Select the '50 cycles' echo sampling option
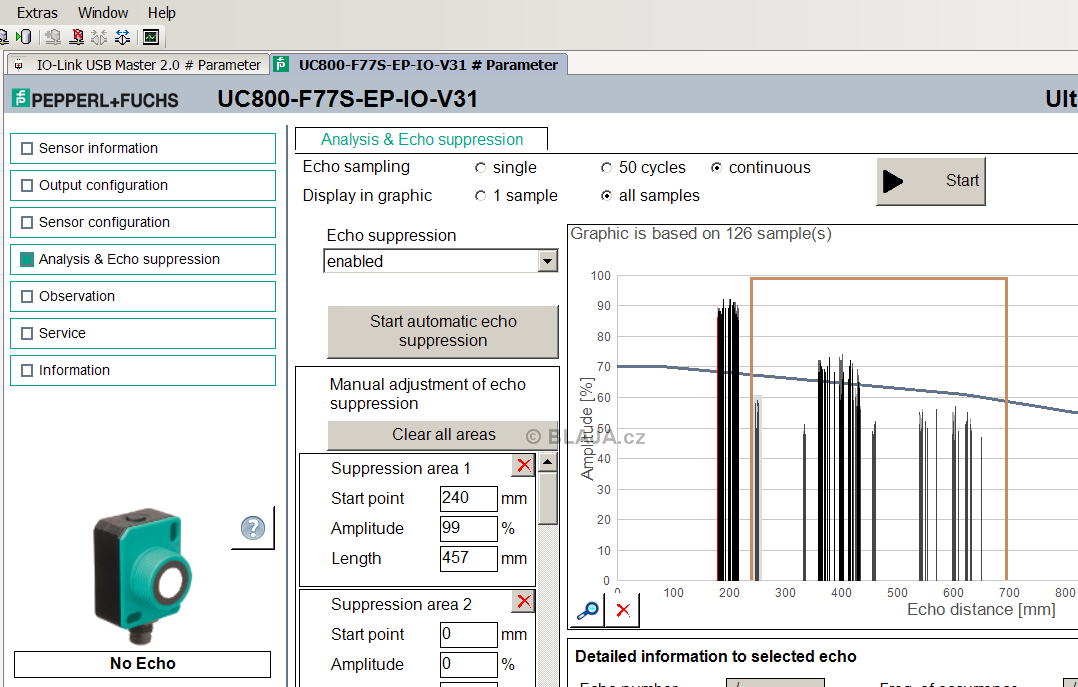 (x=606, y=168)
